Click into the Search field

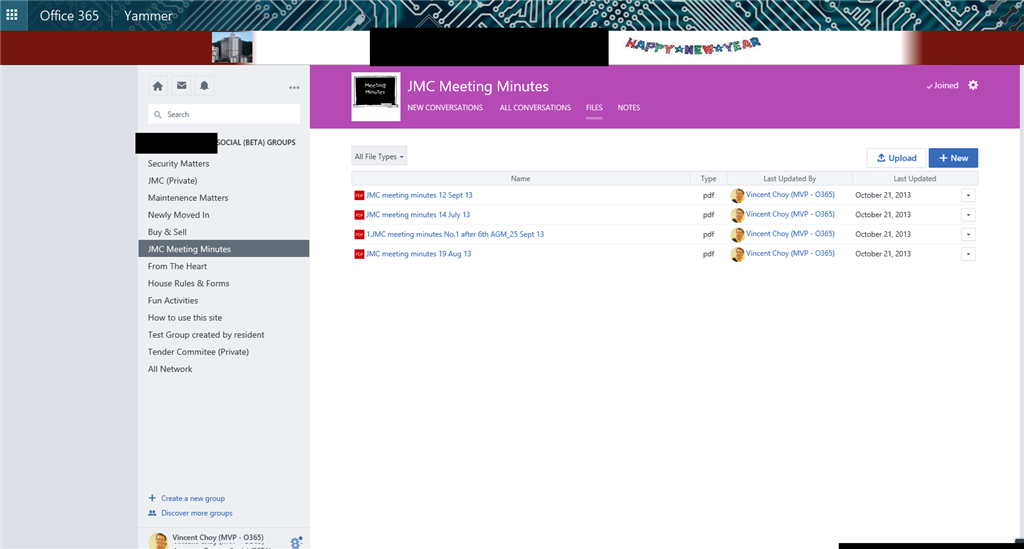224,114
